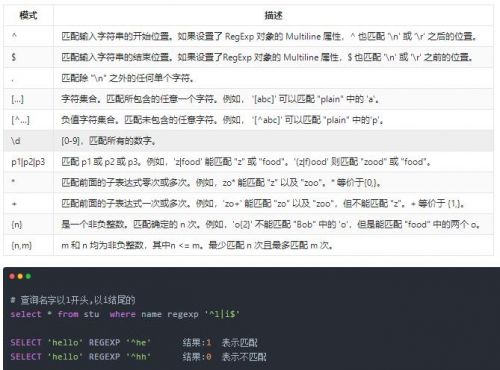Select the {n,m} pattern cell
Viewport: 500px width, 370px height.
[28, 246]
